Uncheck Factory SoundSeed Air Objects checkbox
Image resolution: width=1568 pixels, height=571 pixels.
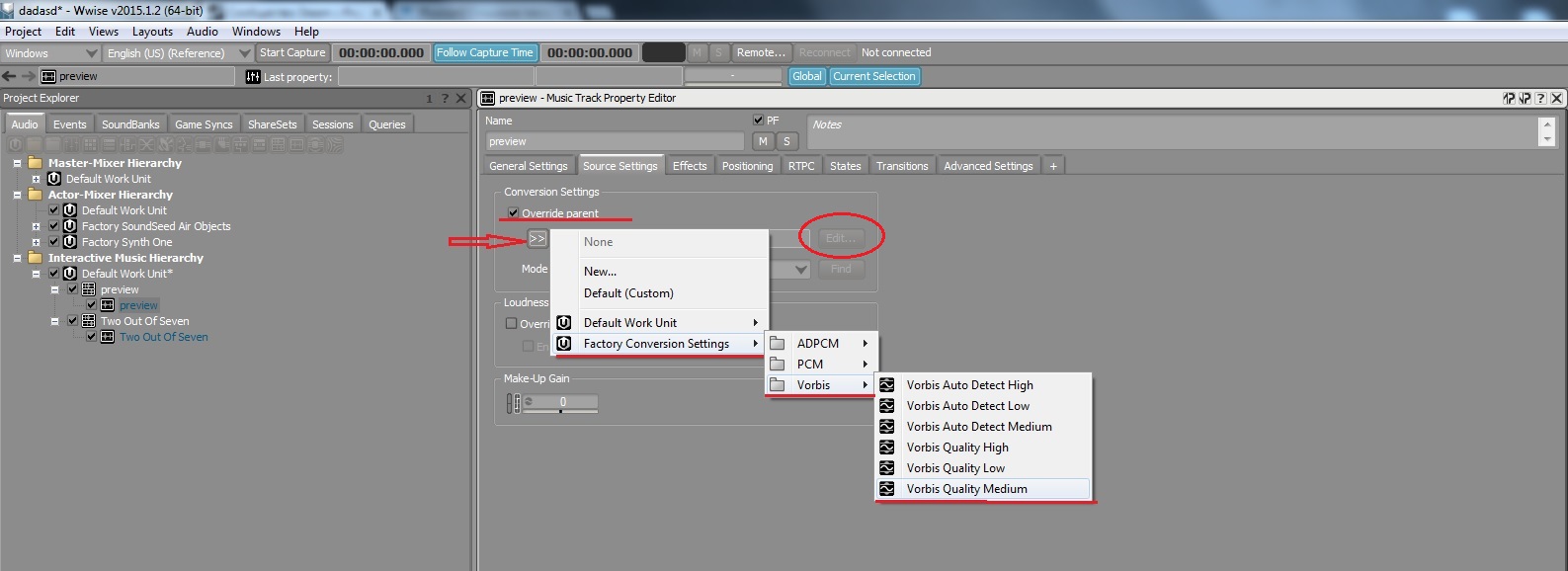54,226
